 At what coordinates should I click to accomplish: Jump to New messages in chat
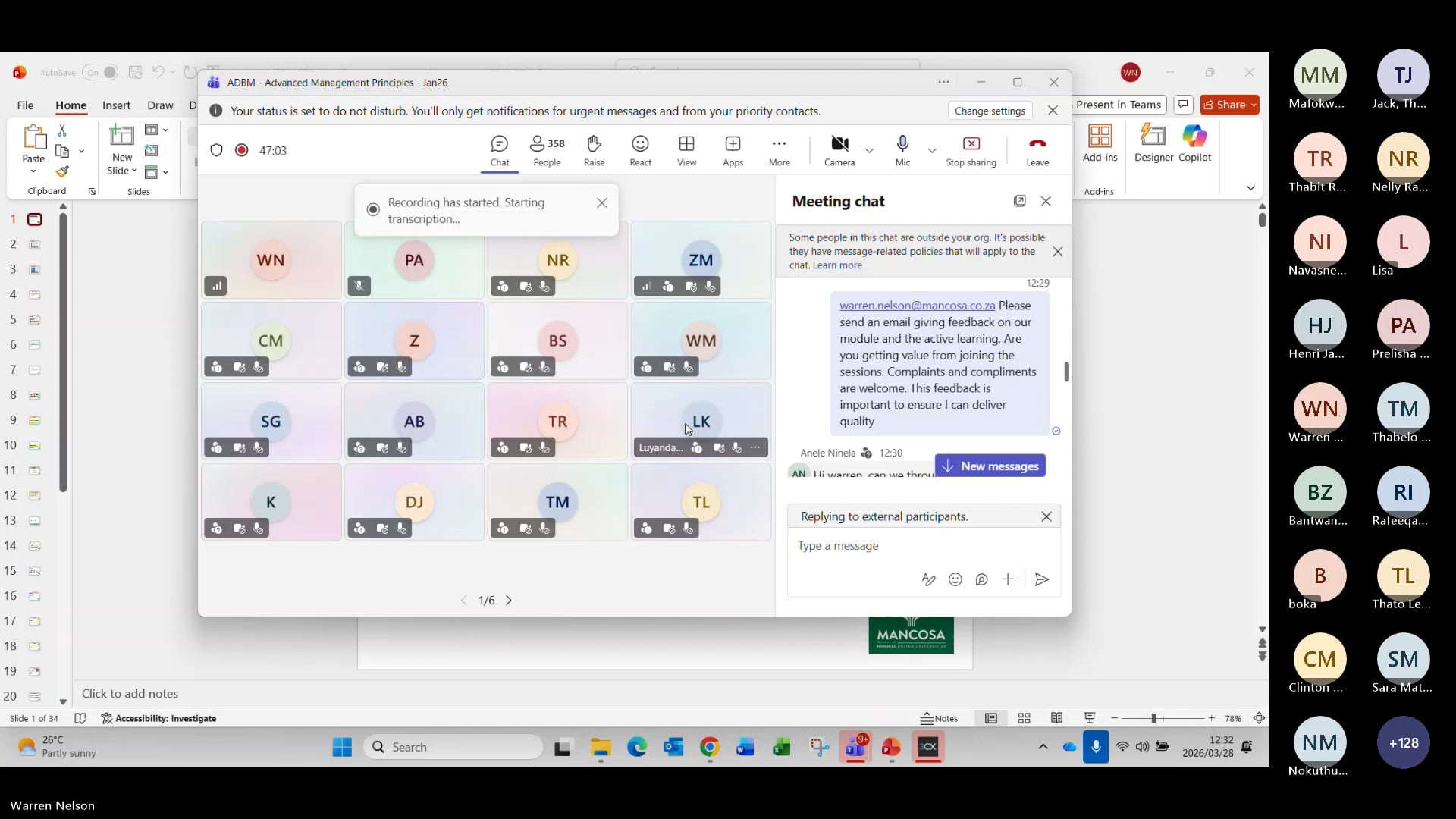(990, 466)
